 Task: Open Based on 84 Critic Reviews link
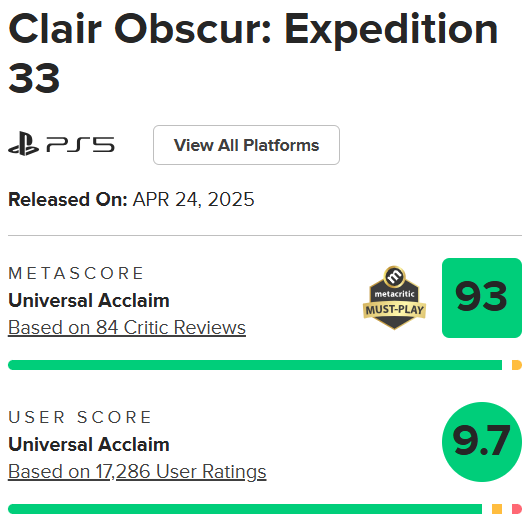(x=127, y=328)
